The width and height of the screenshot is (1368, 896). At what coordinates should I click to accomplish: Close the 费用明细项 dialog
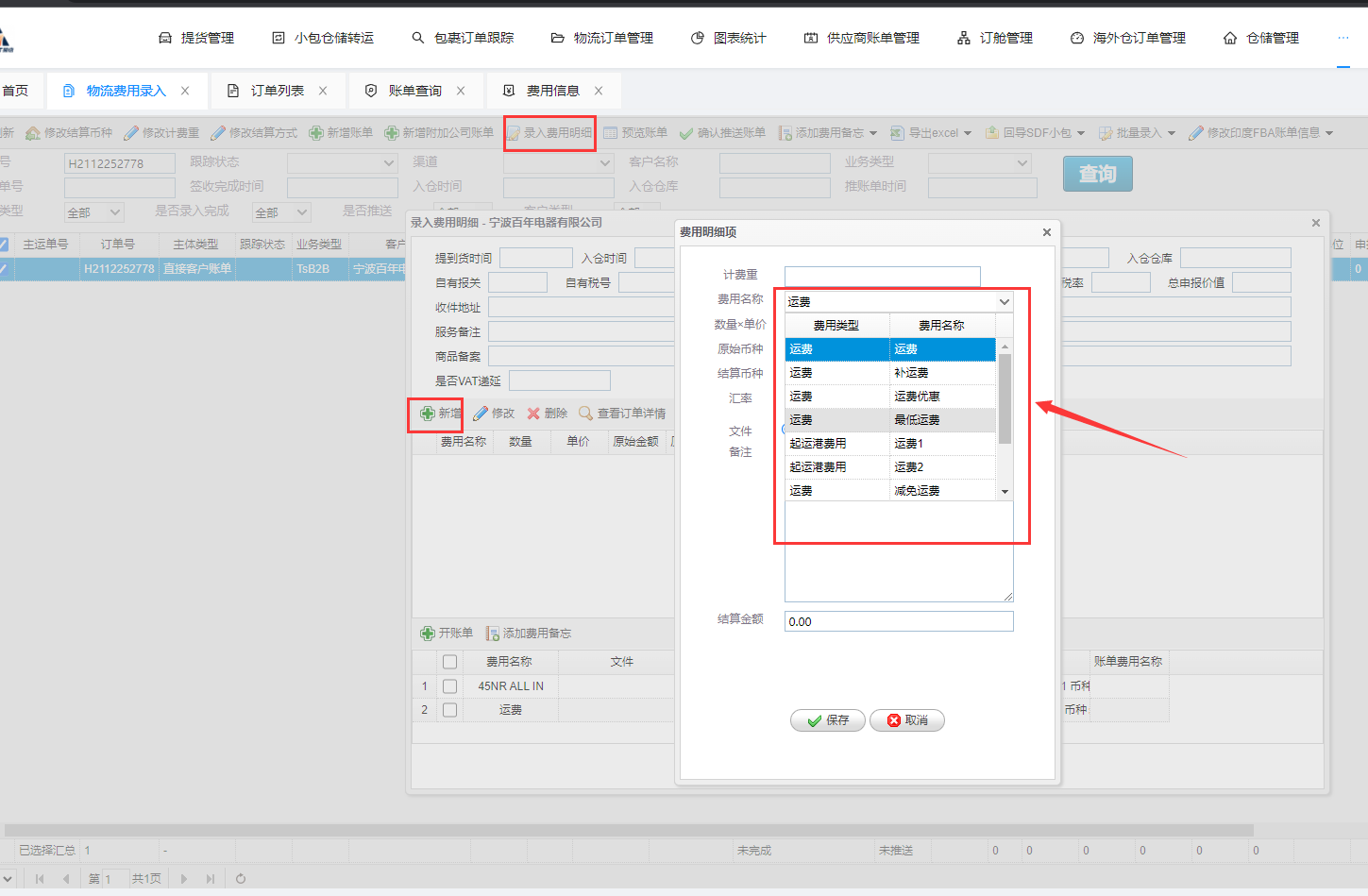1046,232
